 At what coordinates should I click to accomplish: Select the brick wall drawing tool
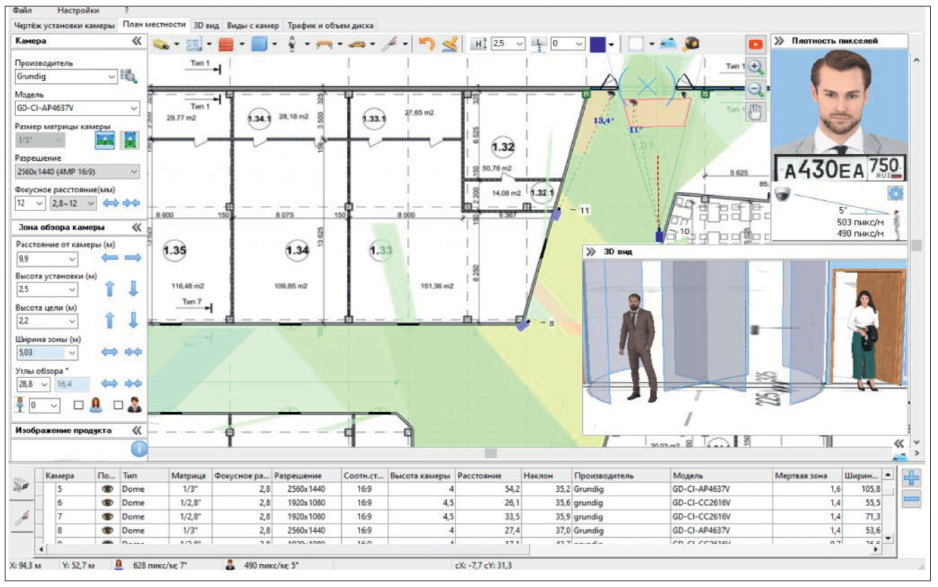point(226,44)
